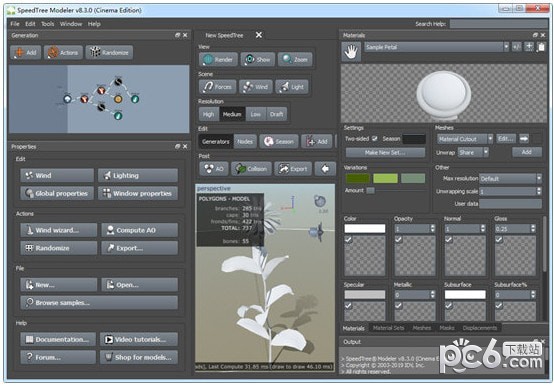Open the Season edit button

point(279,142)
